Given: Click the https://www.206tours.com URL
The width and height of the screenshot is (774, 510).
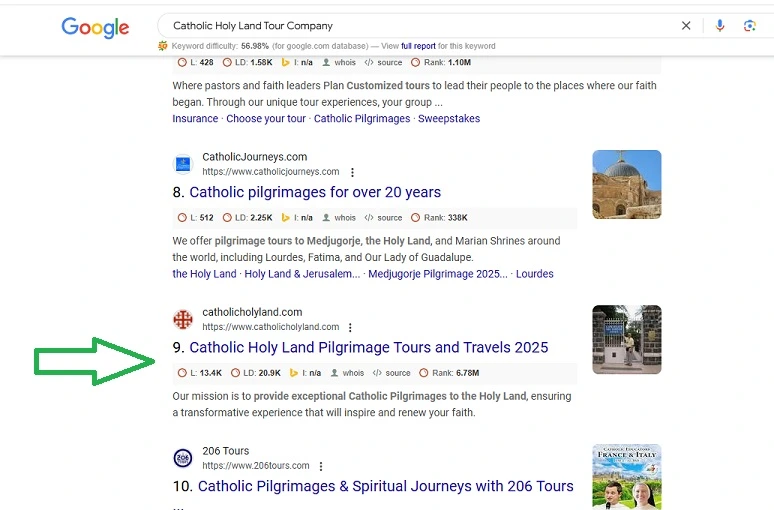Looking at the screenshot, I should click(256, 466).
